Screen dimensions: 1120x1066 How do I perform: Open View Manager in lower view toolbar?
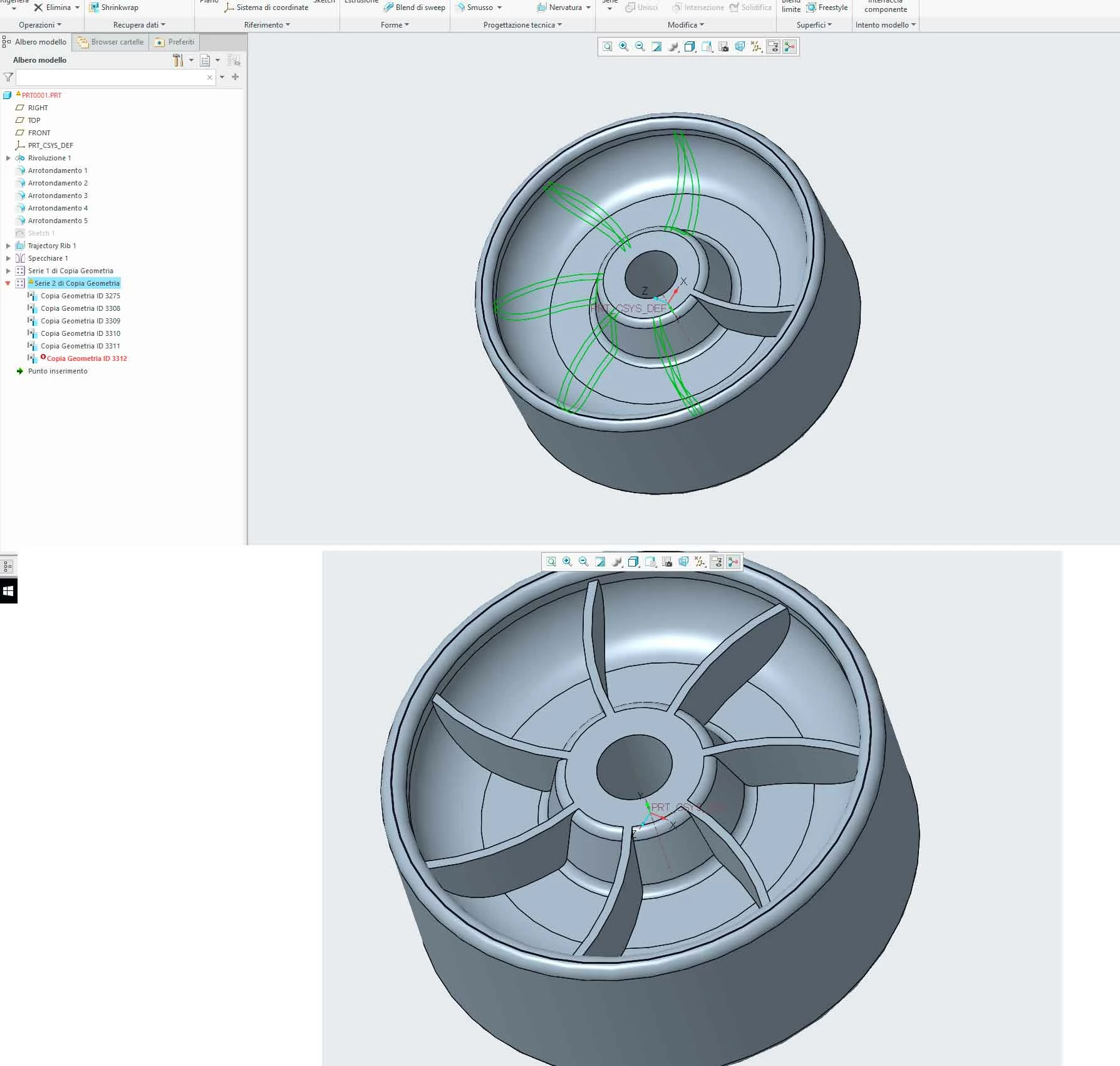tap(667, 562)
